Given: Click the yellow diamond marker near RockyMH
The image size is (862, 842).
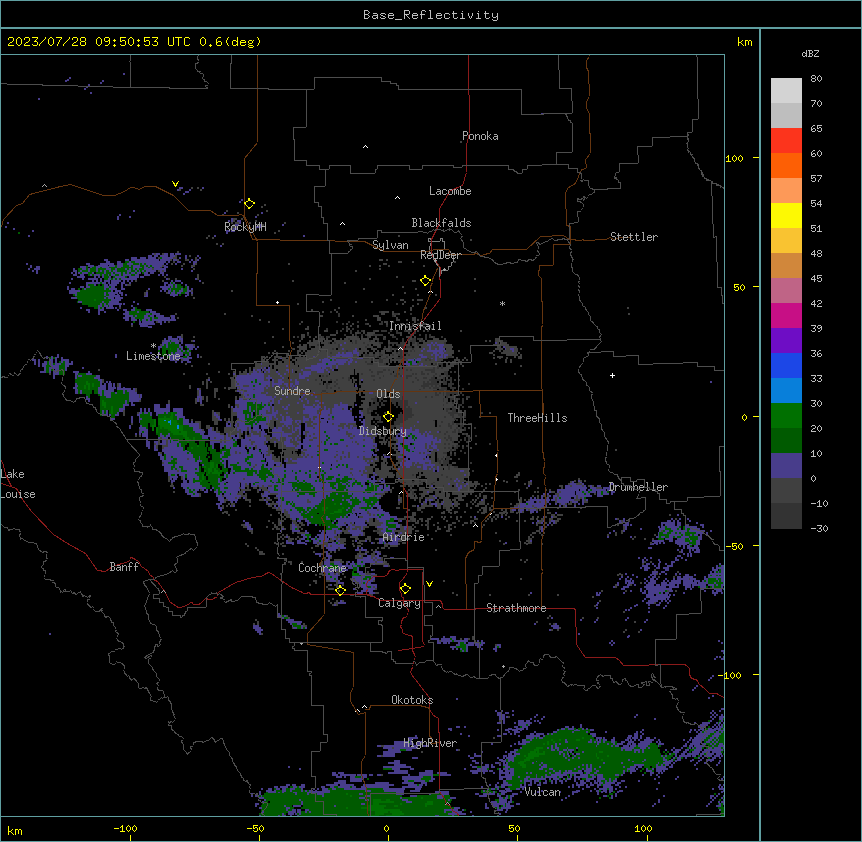Looking at the screenshot, I should point(250,204).
